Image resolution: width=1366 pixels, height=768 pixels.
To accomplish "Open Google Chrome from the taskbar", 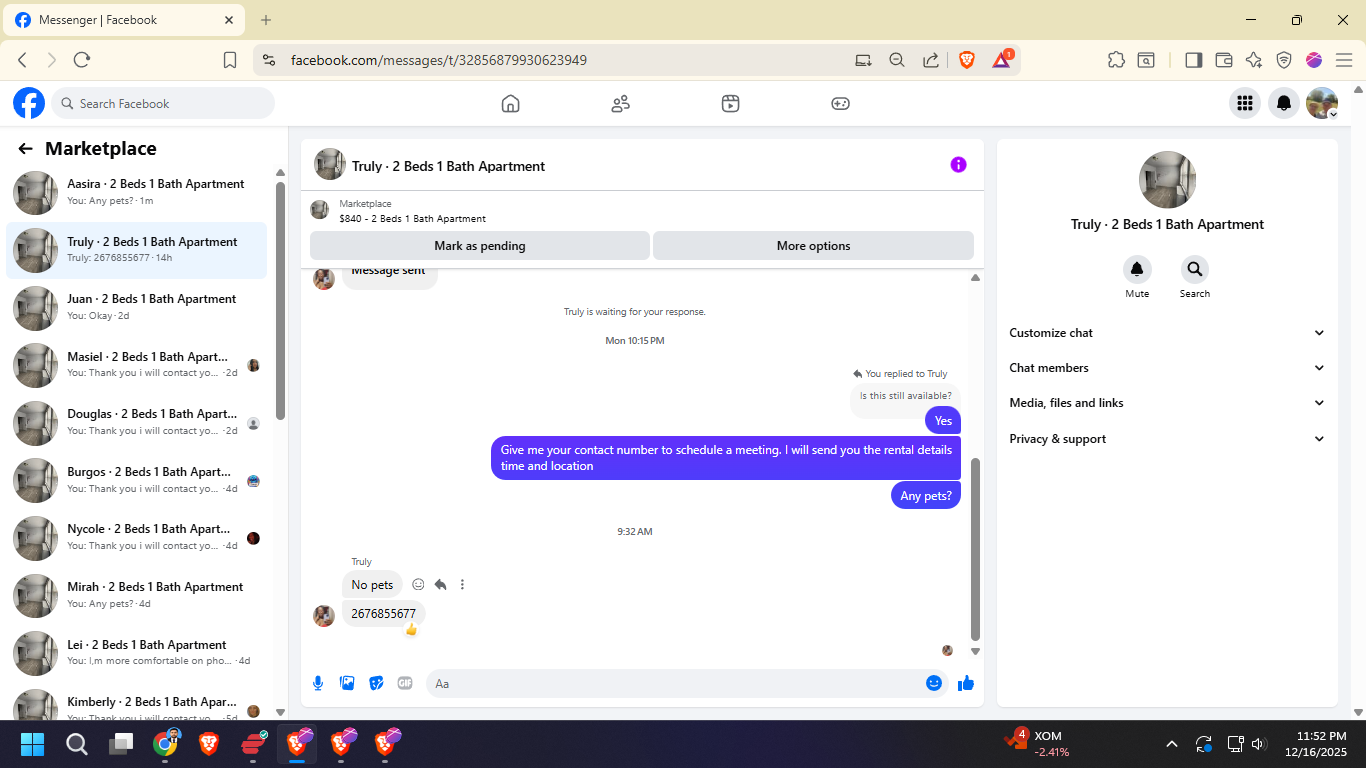I will click(x=166, y=744).
